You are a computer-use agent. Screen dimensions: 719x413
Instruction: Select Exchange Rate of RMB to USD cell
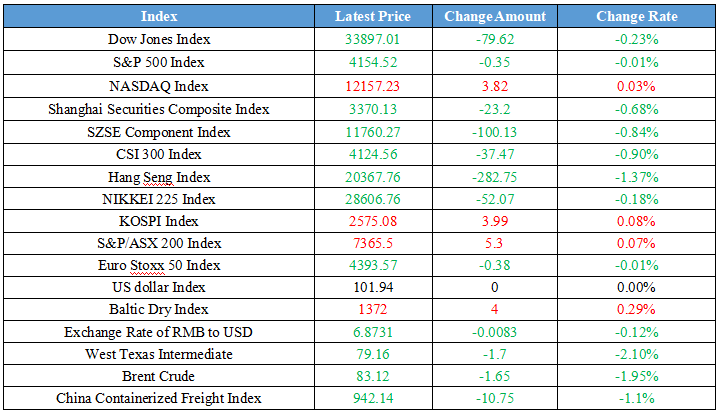pyautogui.click(x=160, y=332)
